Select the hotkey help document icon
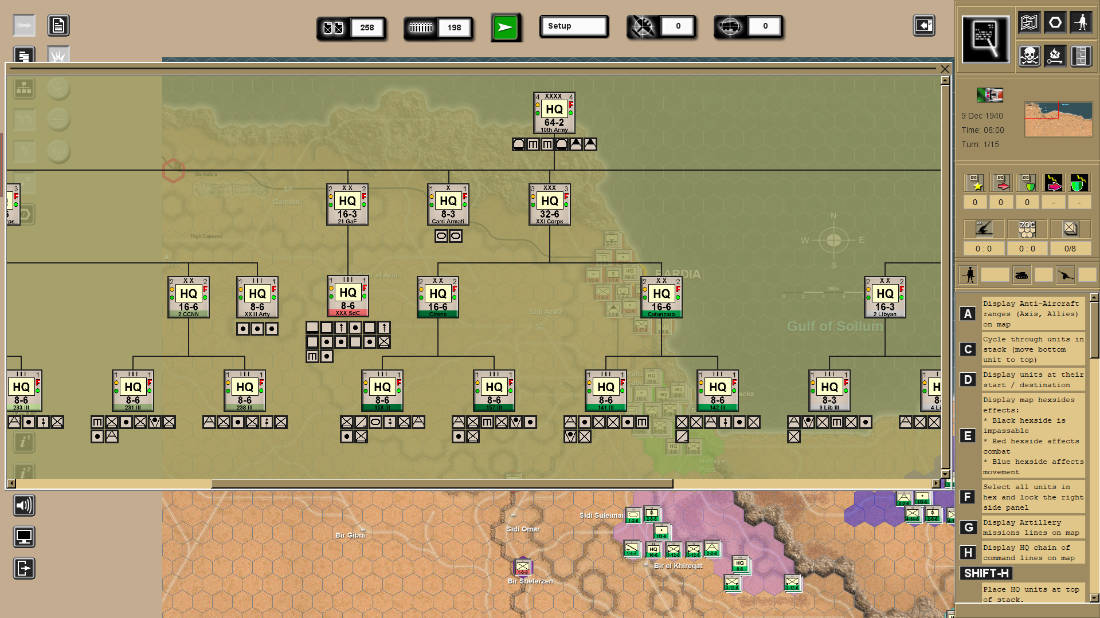This screenshot has width=1100, height=618. click(x=986, y=39)
